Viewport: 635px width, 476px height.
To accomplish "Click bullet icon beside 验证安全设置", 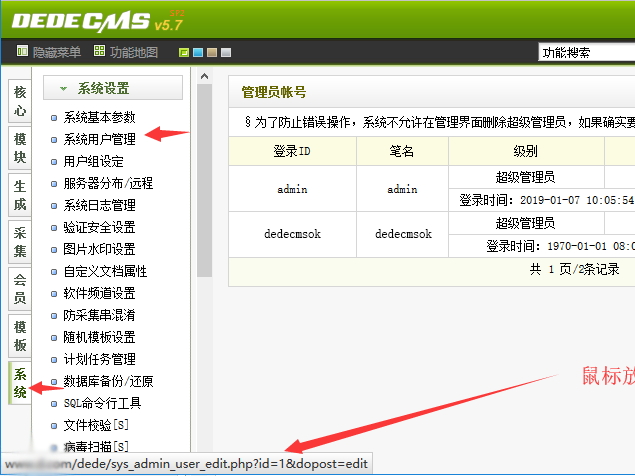I will click(x=54, y=228).
